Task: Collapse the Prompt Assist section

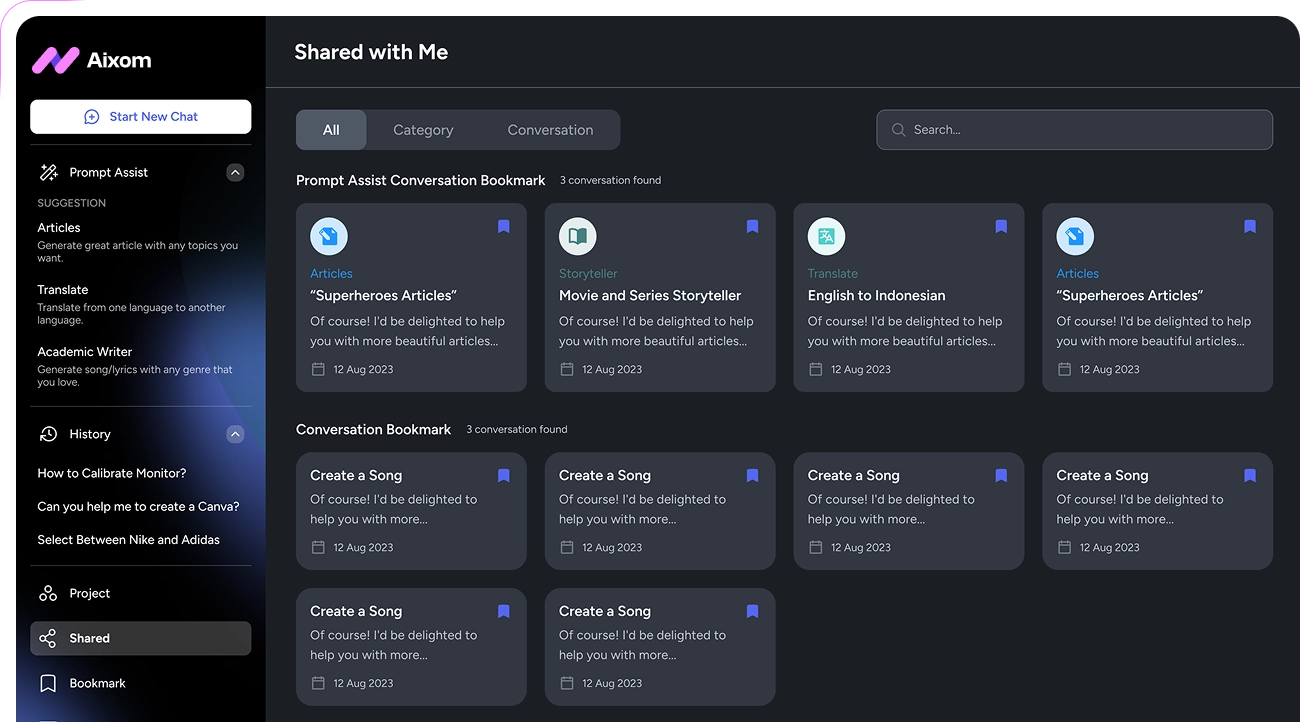Action: (x=235, y=173)
